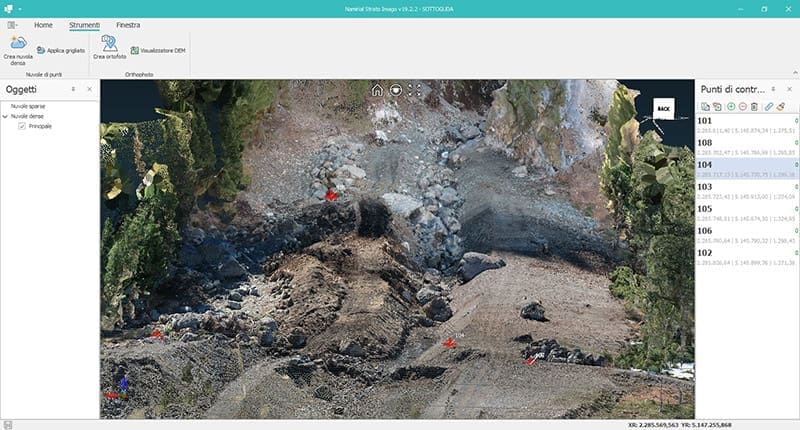The width and height of the screenshot is (800, 430).
Task: Close the Oggetti panel
Action: 89,89
